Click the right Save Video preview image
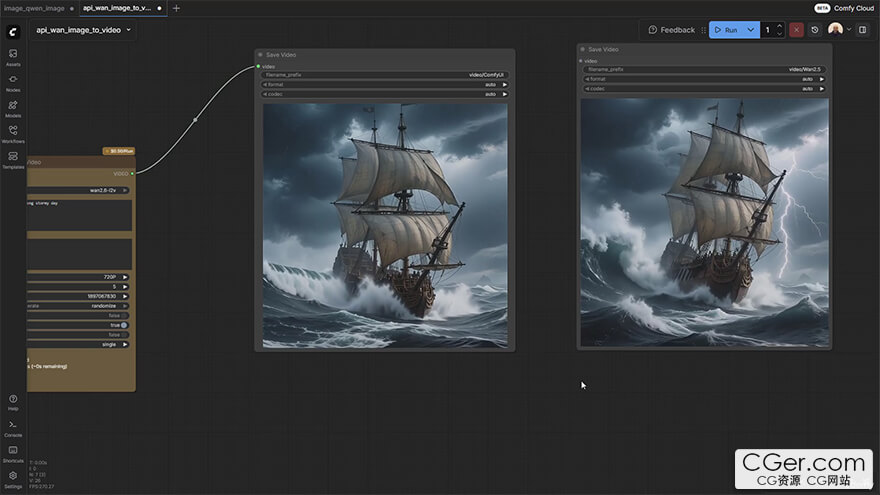The width and height of the screenshot is (880, 495). (704, 222)
